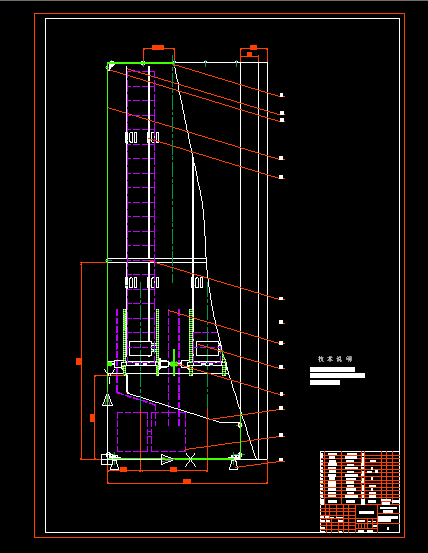
Task: Select the top-left horizontal dimension label above drawing
Action: pos(158,48)
